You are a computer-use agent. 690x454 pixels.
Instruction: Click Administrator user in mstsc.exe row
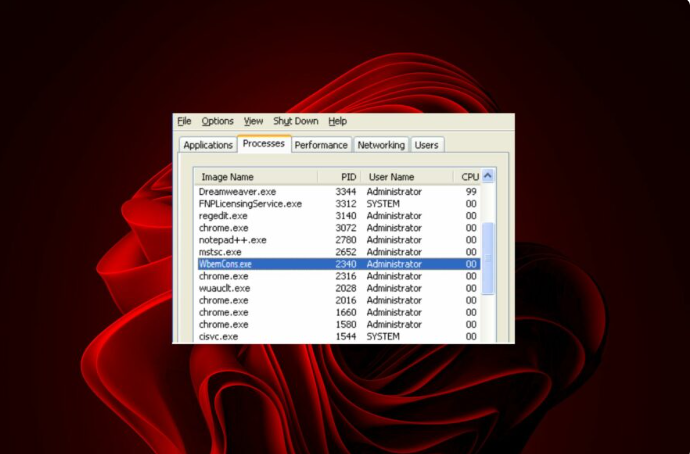(x=394, y=252)
